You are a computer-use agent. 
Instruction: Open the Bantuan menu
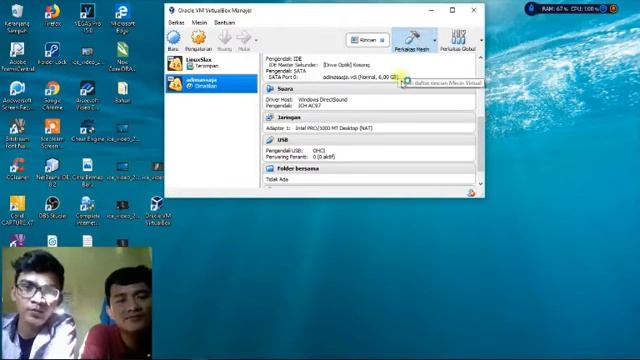(224, 22)
